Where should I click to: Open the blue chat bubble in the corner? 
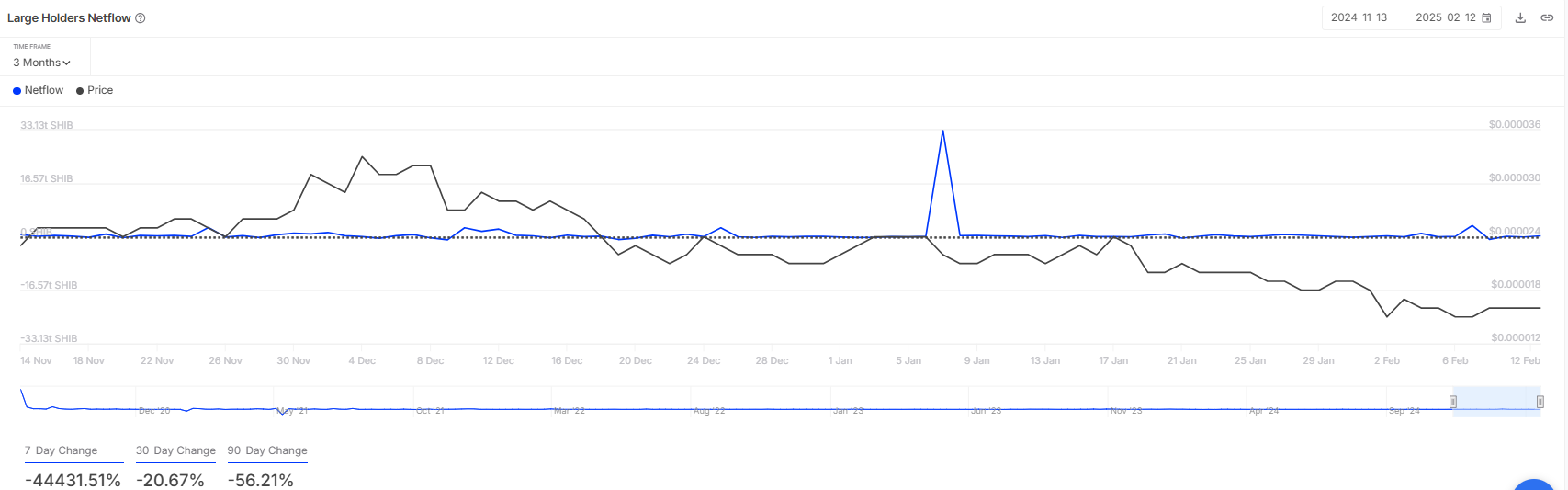pyautogui.click(x=1534, y=484)
